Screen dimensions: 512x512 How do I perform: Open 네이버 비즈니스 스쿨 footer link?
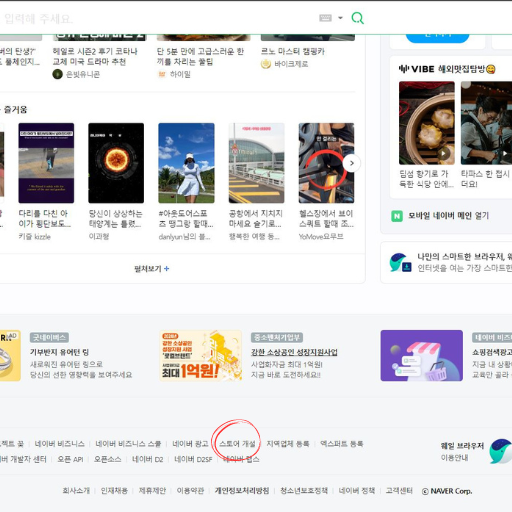coord(128,444)
